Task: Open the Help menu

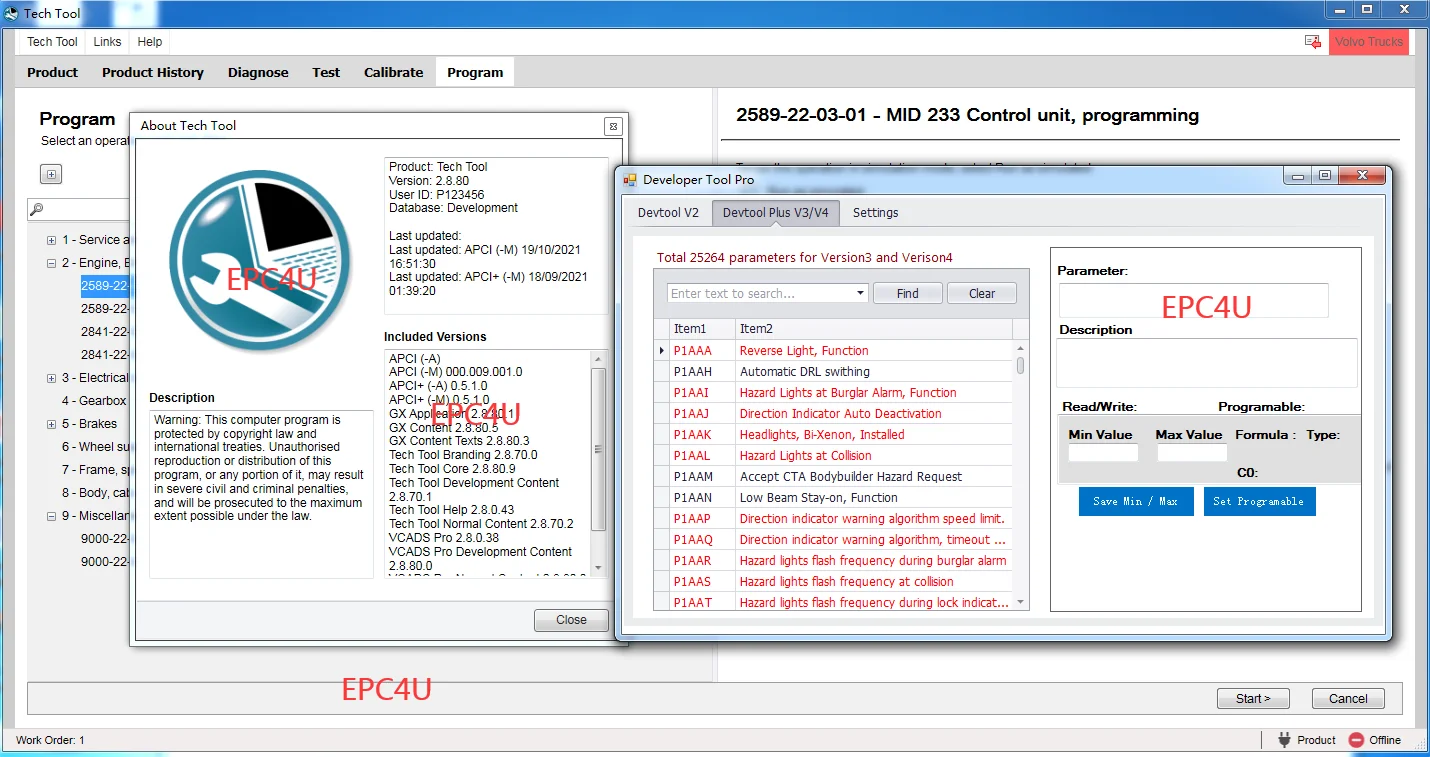Action: tap(150, 42)
